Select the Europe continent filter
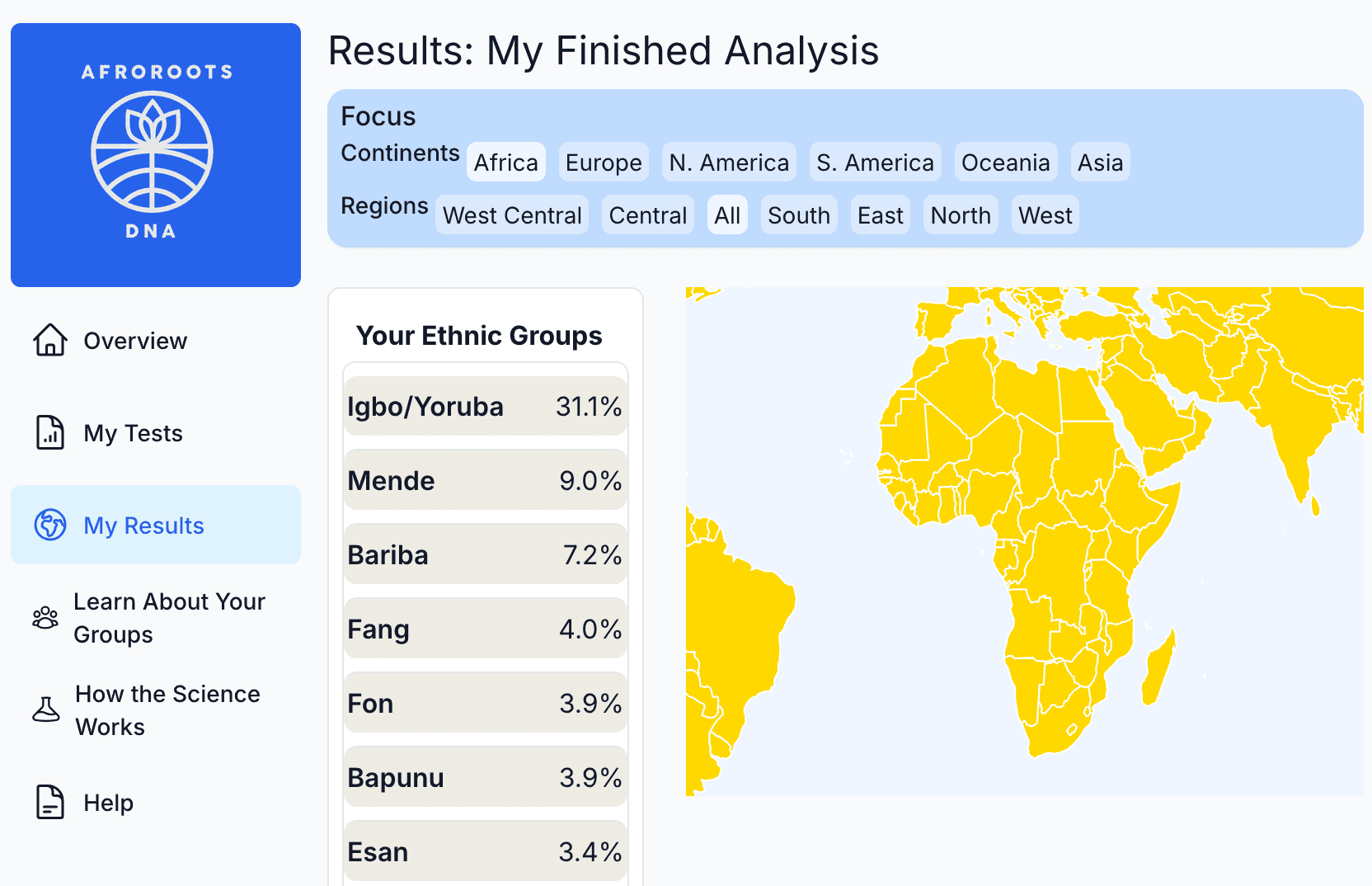1372x886 pixels. pos(603,162)
